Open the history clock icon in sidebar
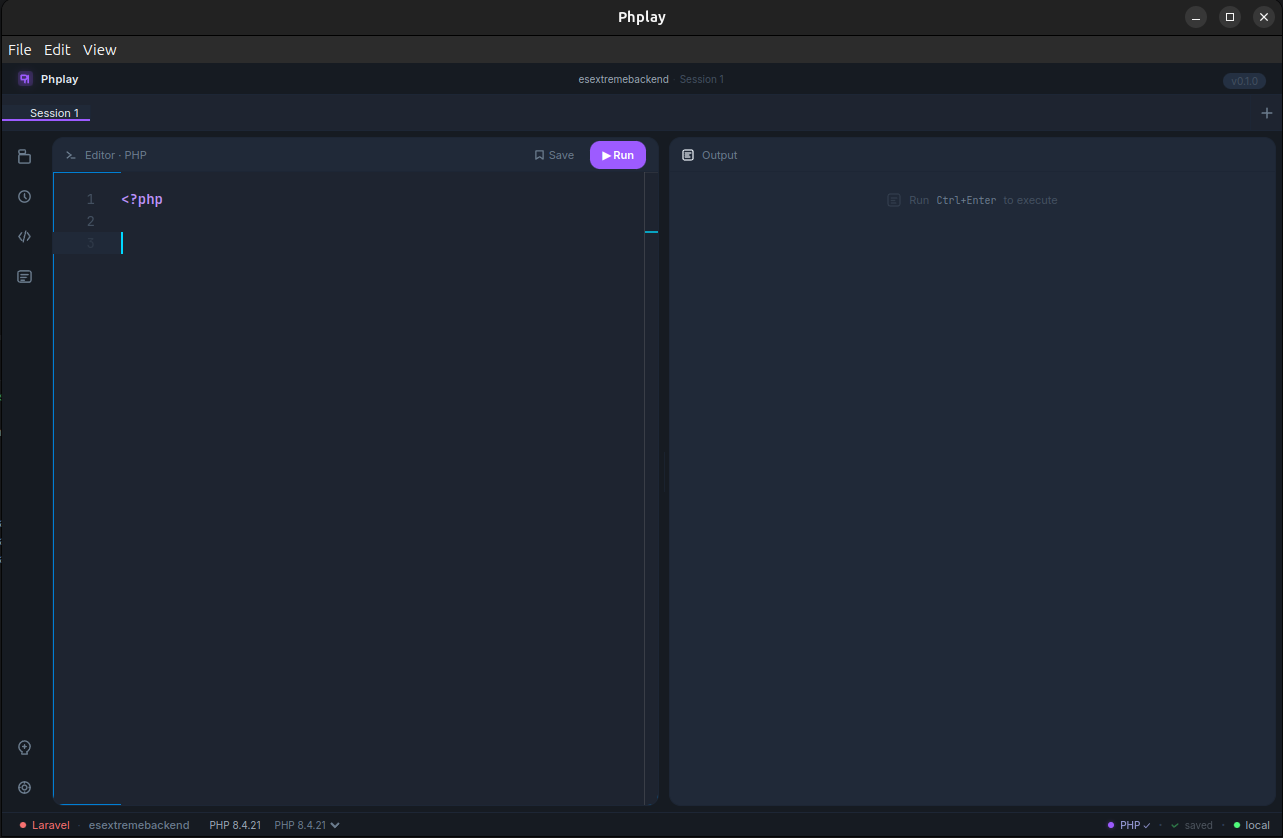The image size is (1283, 838). pyautogui.click(x=25, y=197)
